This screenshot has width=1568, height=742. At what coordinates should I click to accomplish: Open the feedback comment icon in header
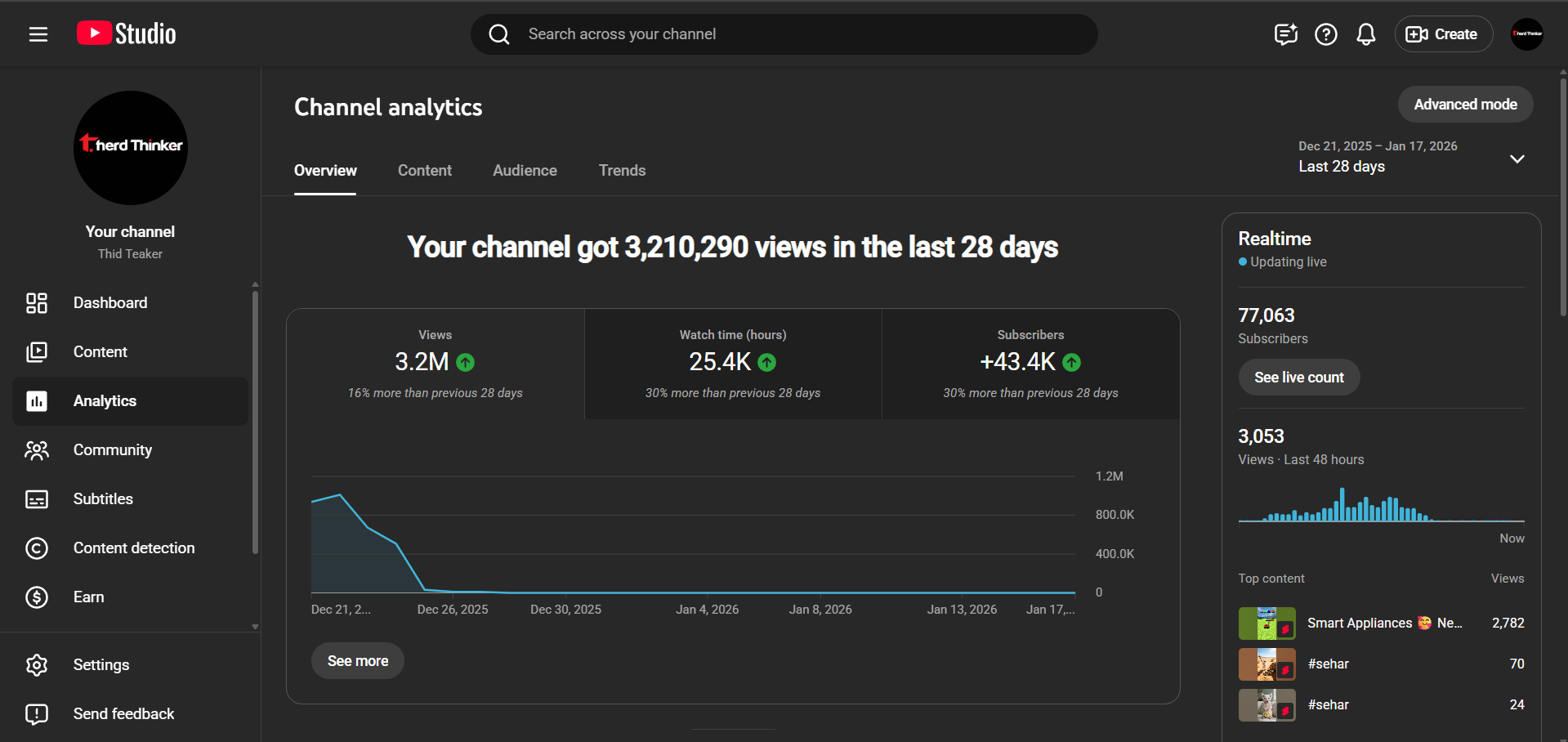1285,34
